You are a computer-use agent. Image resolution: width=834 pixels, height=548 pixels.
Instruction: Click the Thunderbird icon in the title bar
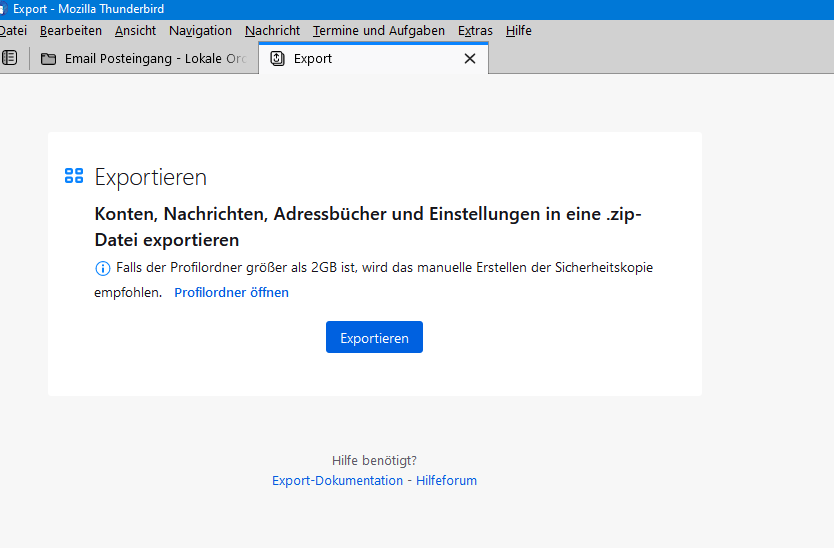(x=3, y=9)
